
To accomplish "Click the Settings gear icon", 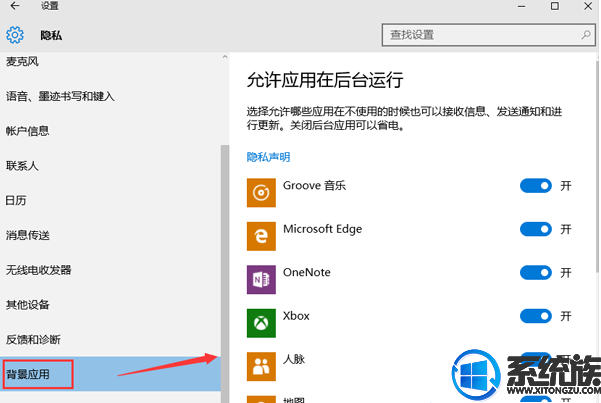I will click(15, 35).
